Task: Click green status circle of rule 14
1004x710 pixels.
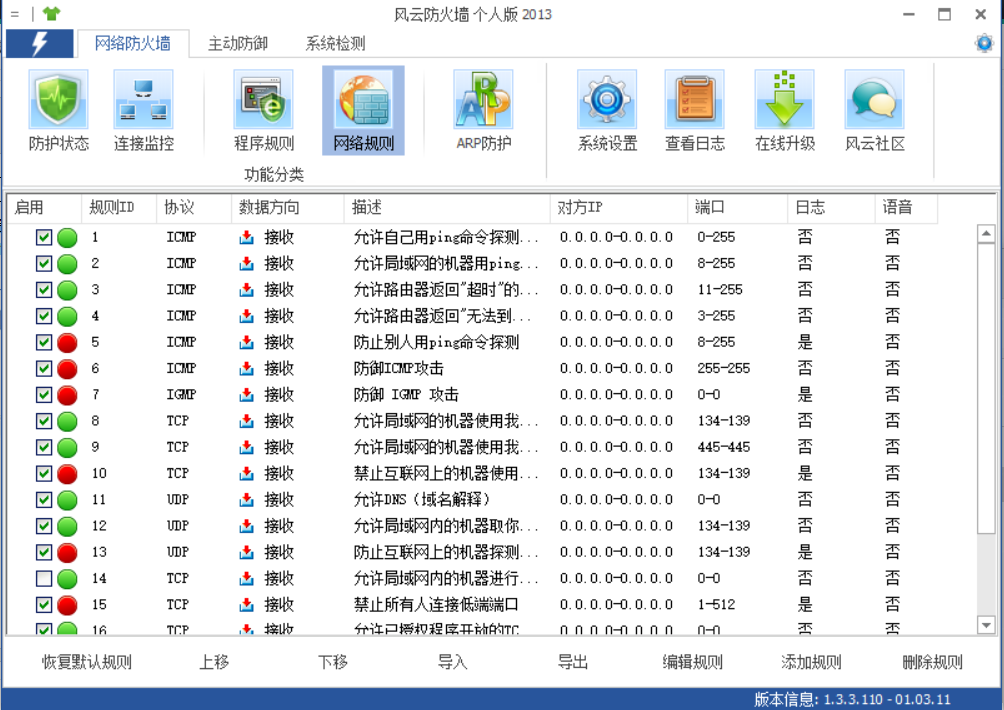Action: (67, 579)
